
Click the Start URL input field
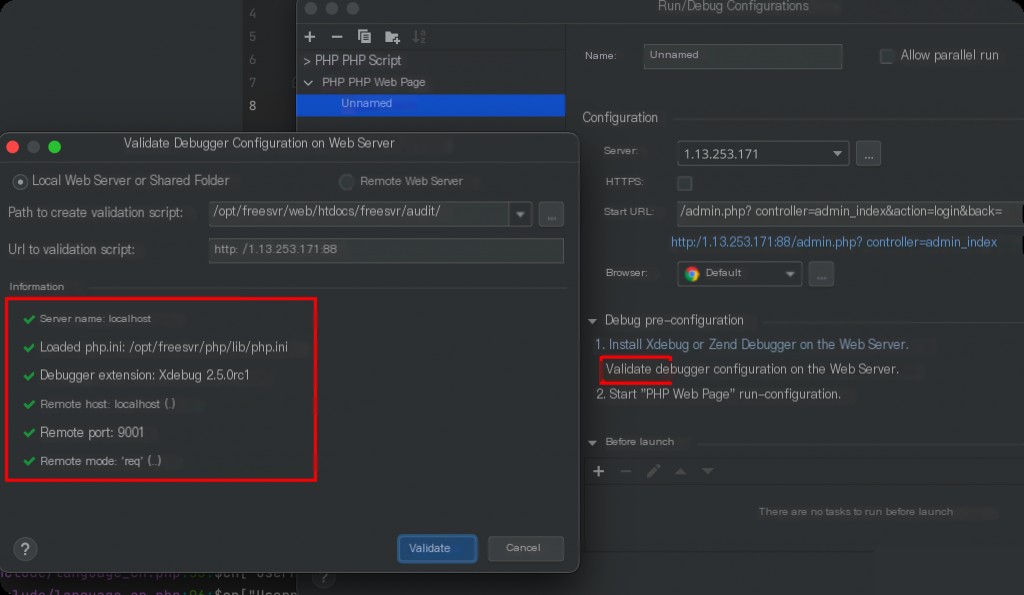(x=850, y=212)
